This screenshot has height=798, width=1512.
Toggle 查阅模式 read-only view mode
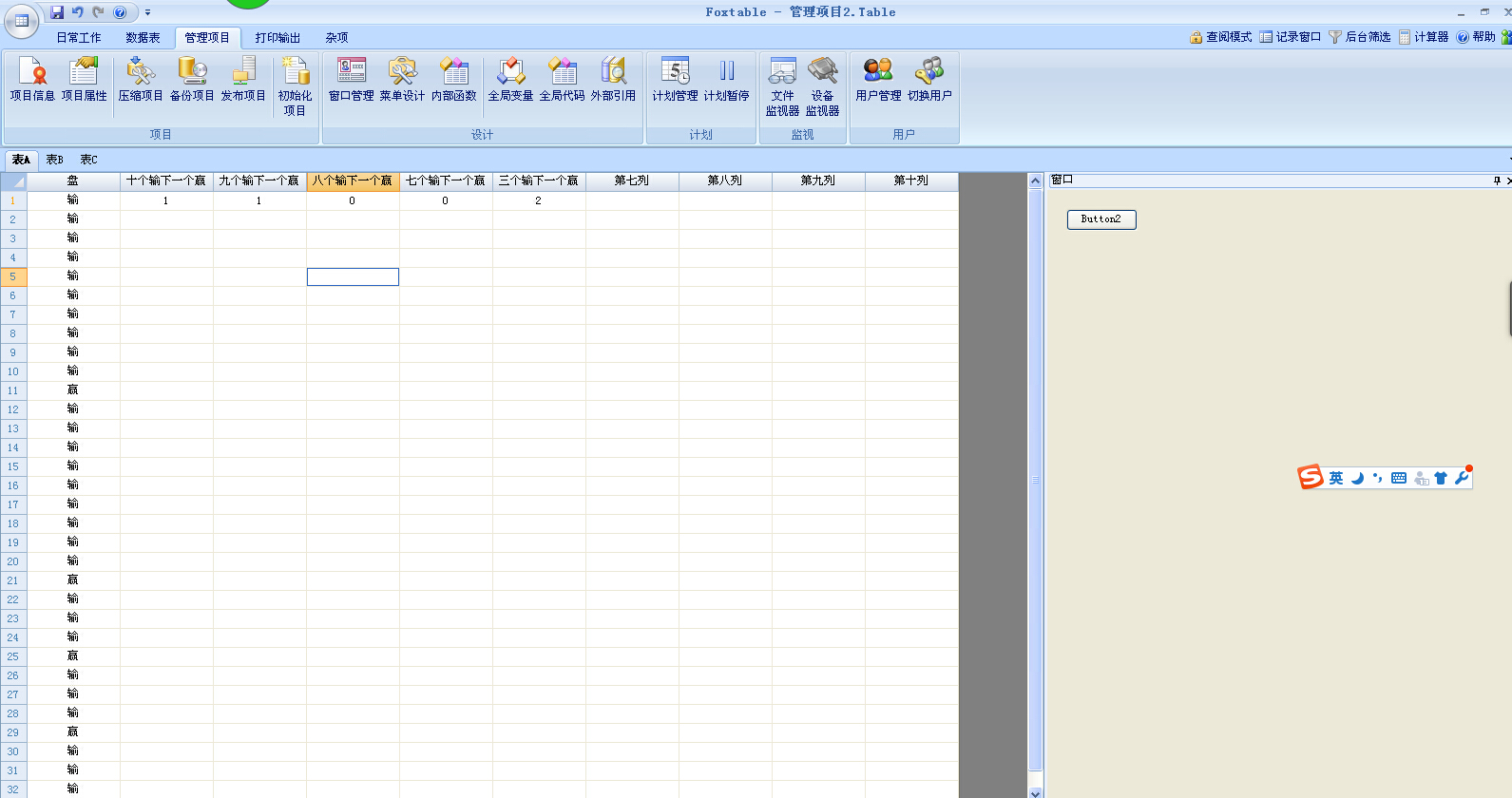pos(1221,37)
